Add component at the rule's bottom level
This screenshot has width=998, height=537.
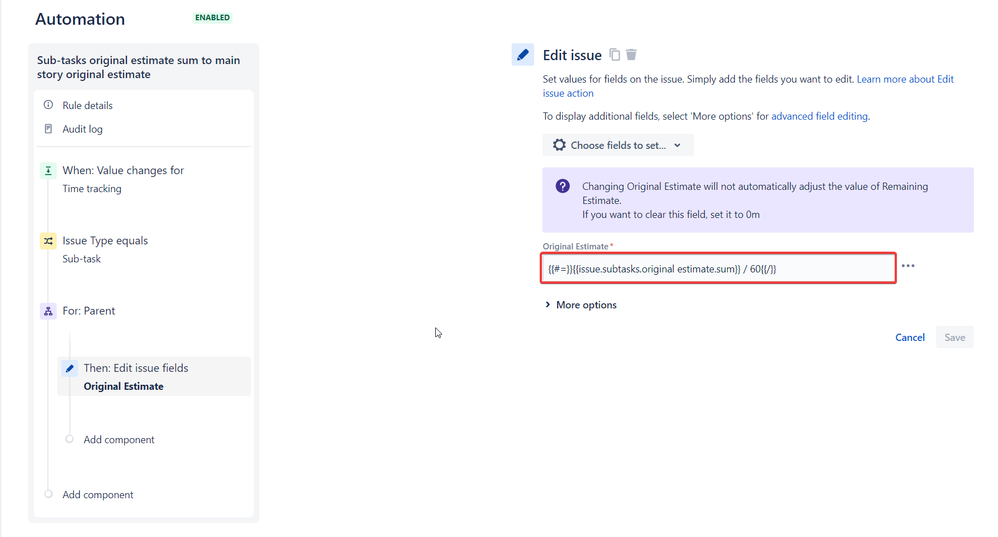pos(97,494)
